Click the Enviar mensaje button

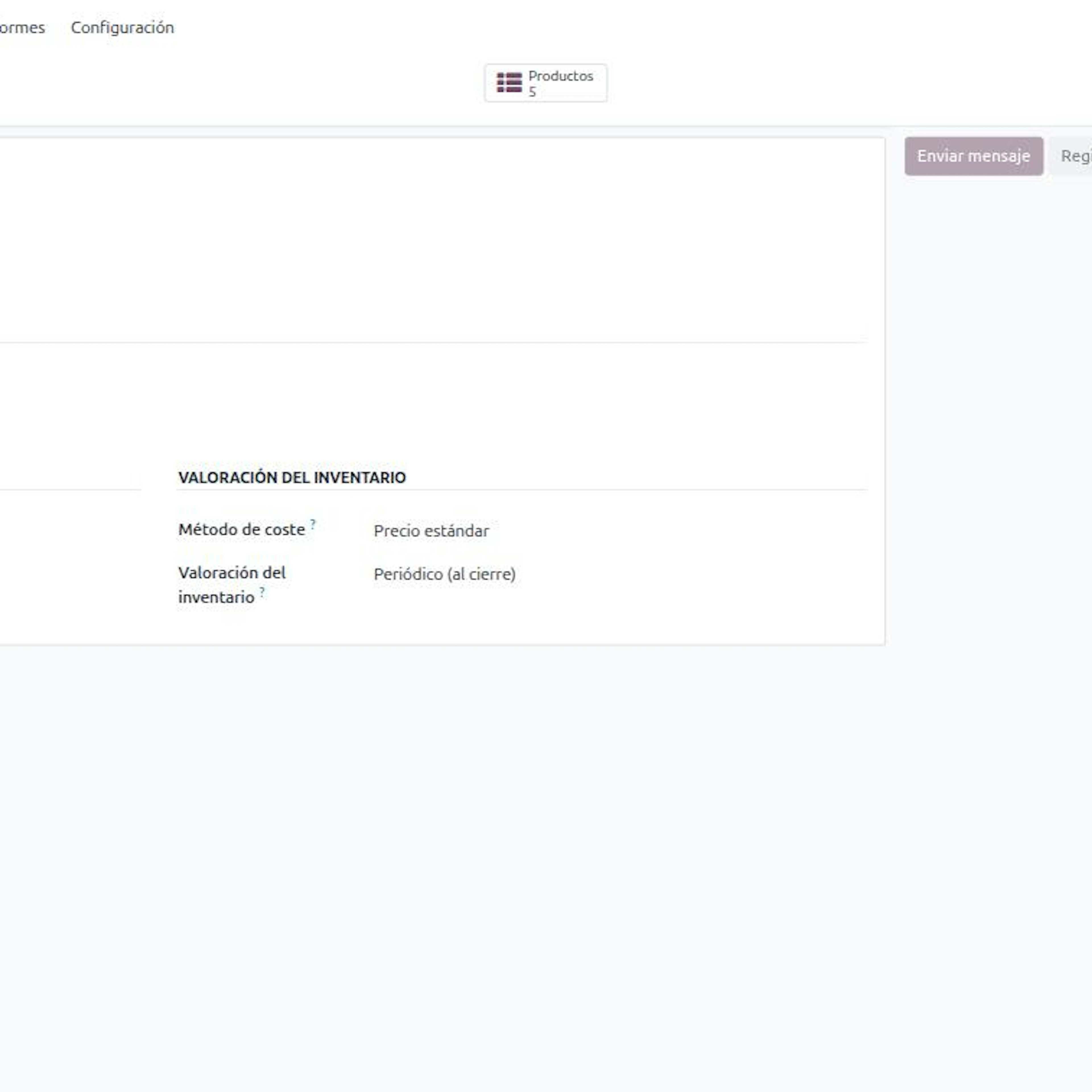[973, 156]
